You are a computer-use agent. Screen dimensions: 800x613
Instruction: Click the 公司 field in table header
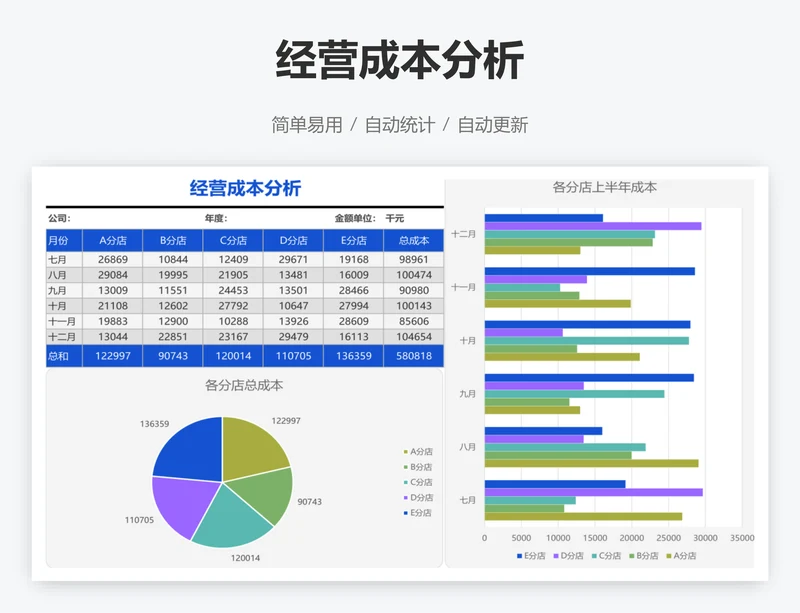coord(59,218)
